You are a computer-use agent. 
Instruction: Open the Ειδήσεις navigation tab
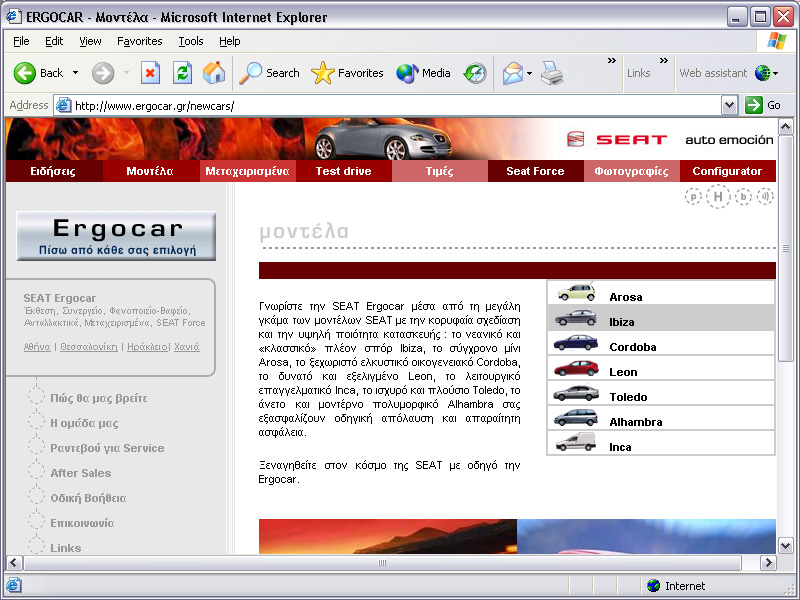coord(53,171)
